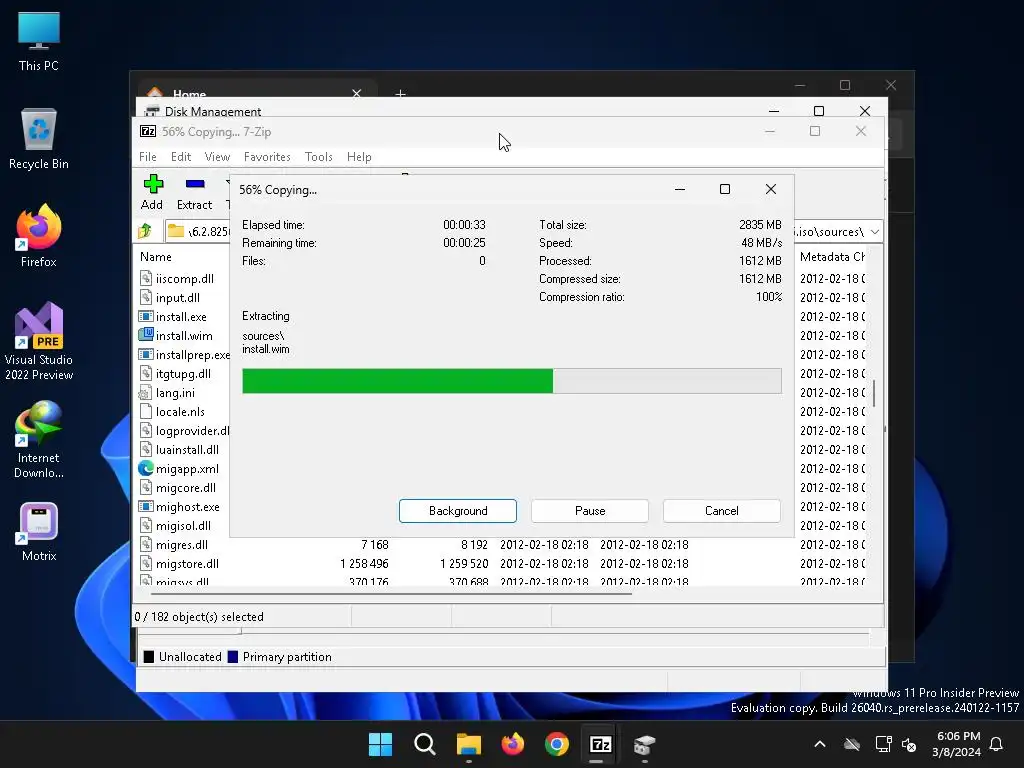Screen dimensions: 1024x768
Task: Open the Windows Start button
Action: tap(380, 744)
